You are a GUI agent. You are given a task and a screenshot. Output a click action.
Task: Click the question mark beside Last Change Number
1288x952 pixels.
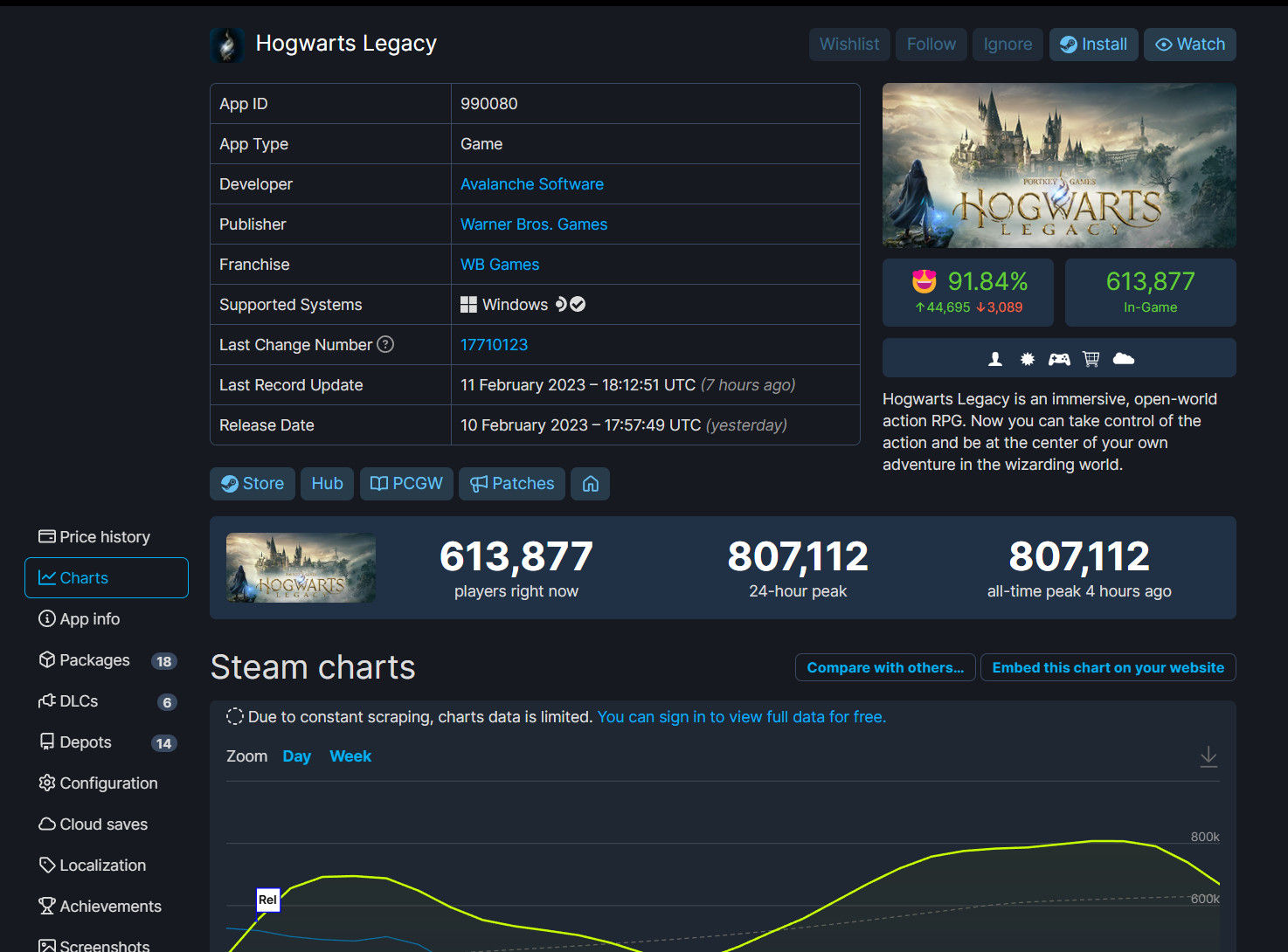coord(385,344)
